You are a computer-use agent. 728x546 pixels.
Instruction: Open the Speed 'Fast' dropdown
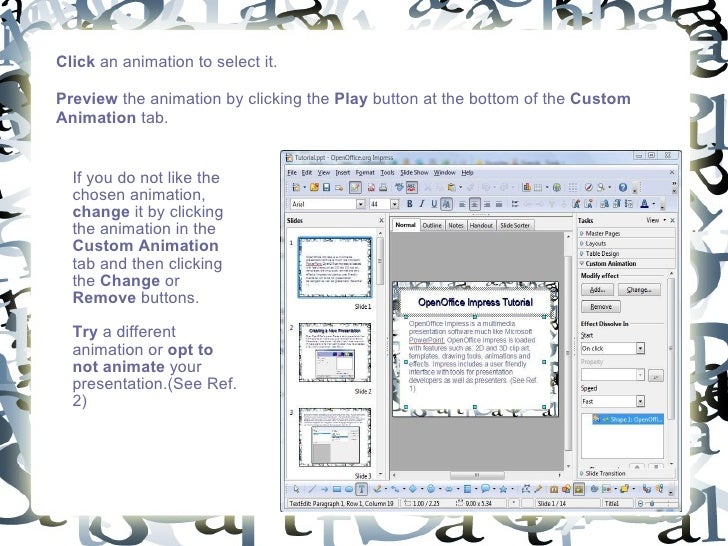640,401
